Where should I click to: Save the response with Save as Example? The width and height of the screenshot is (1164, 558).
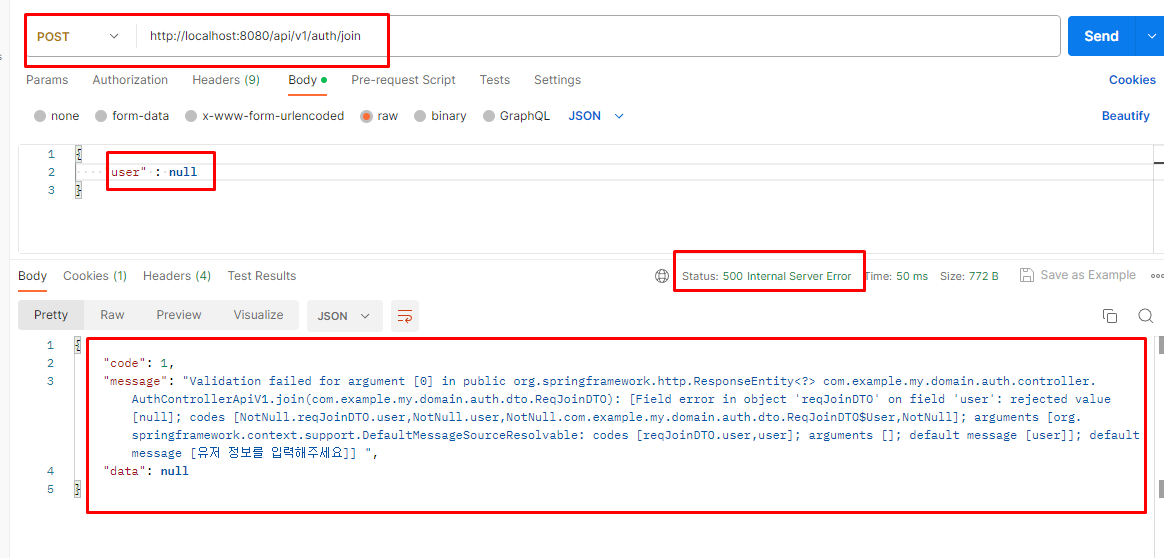pyautogui.click(x=1078, y=275)
